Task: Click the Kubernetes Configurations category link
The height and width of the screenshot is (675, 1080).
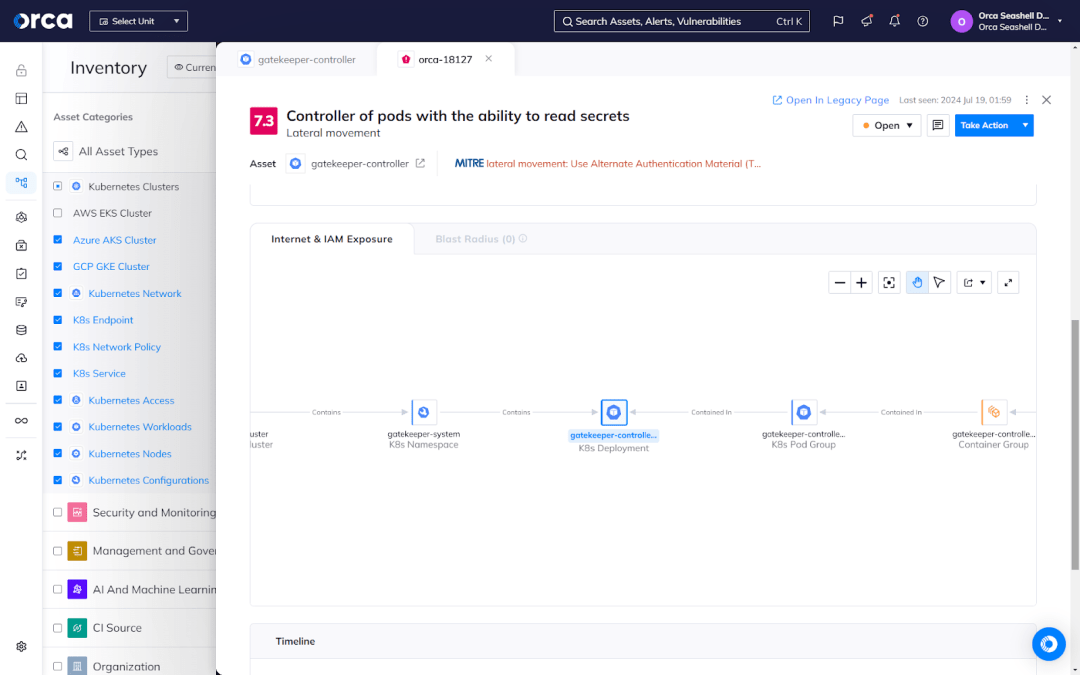Action: (x=148, y=480)
